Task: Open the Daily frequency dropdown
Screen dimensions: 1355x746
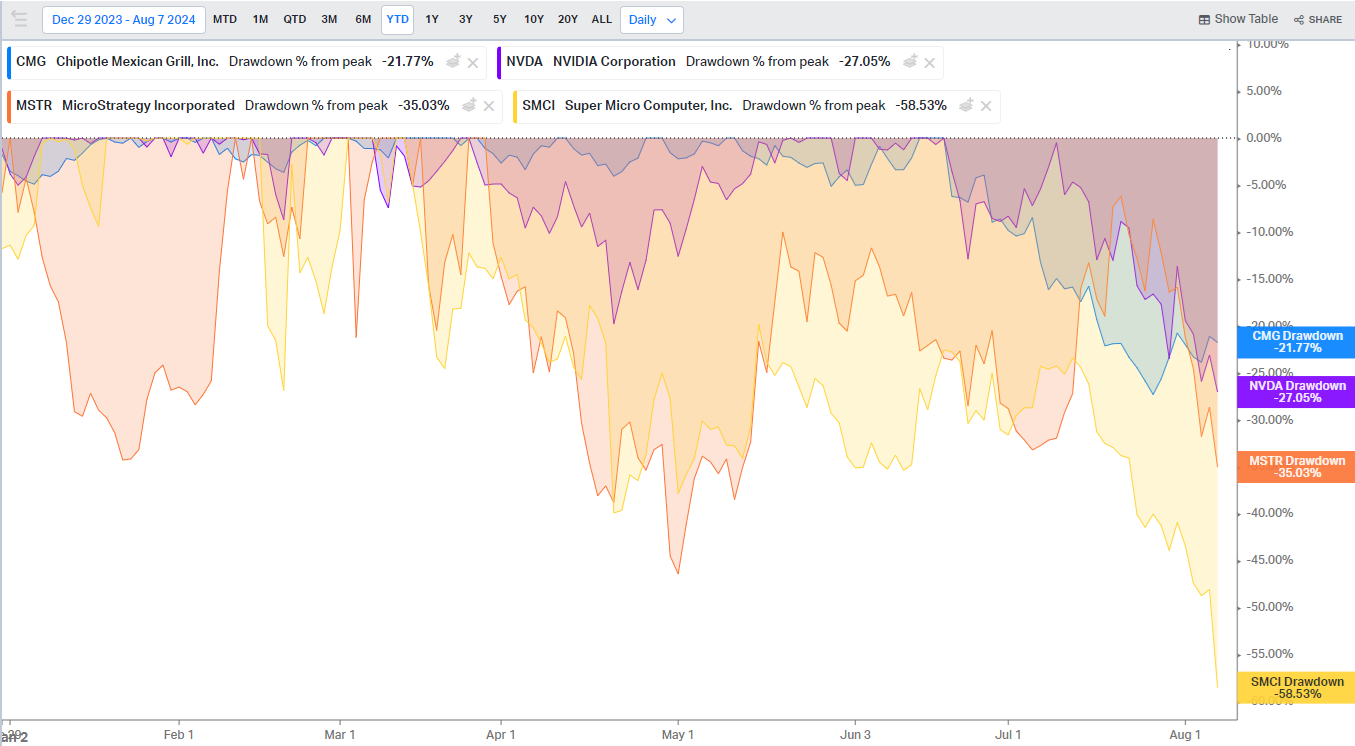Action: [x=652, y=20]
